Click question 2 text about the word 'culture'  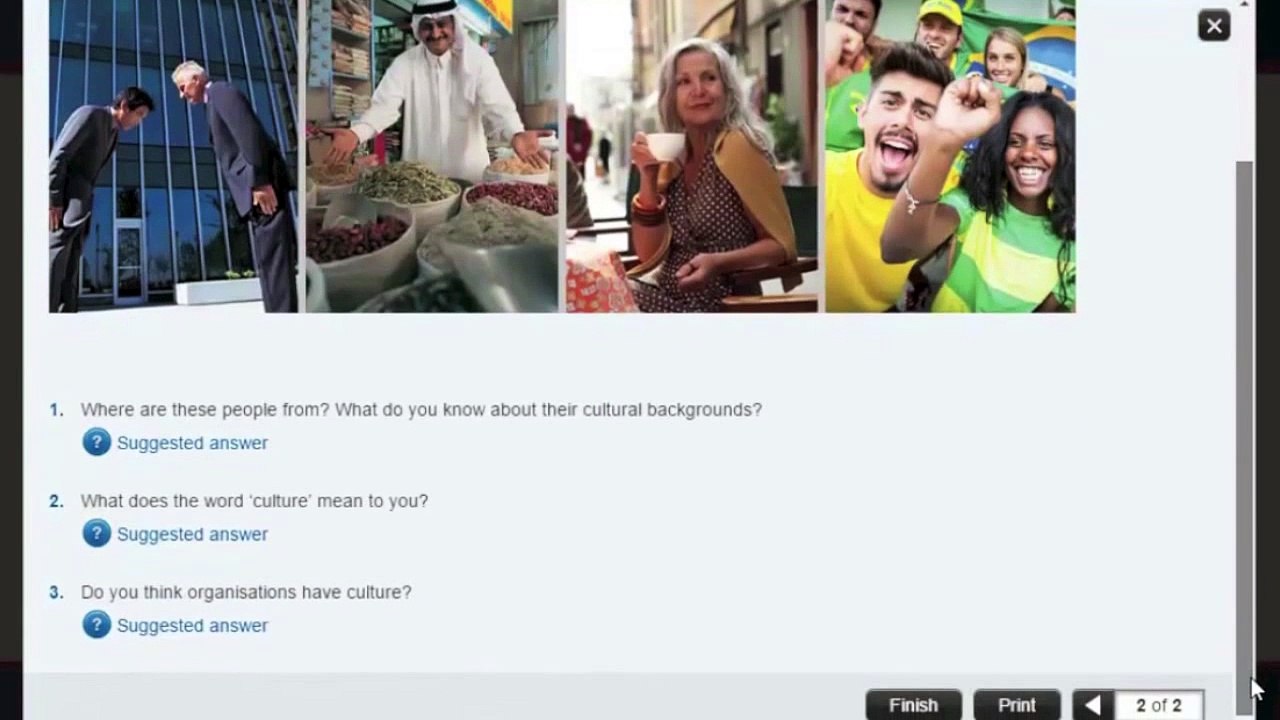(254, 501)
